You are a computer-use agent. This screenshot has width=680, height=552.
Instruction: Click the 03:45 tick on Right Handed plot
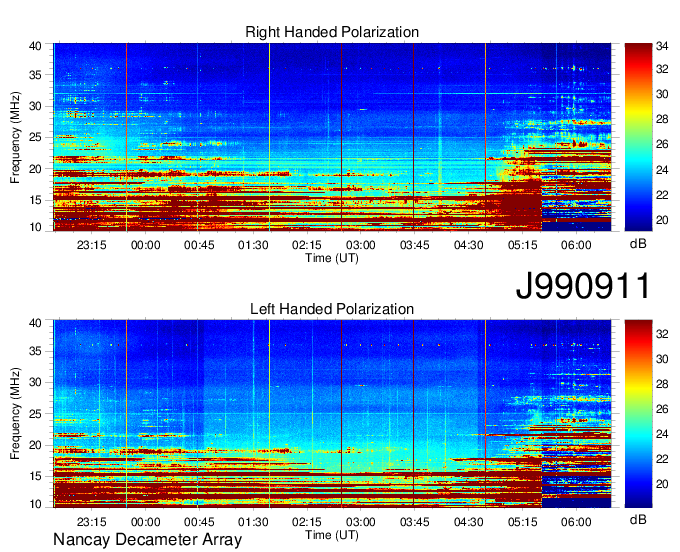[x=415, y=245]
